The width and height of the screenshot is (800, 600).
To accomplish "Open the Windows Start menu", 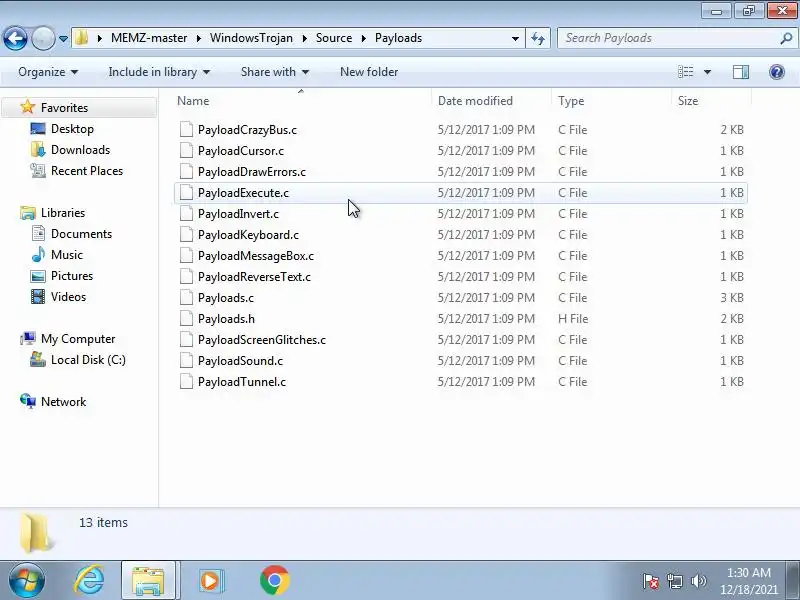I will [x=26, y=580].
